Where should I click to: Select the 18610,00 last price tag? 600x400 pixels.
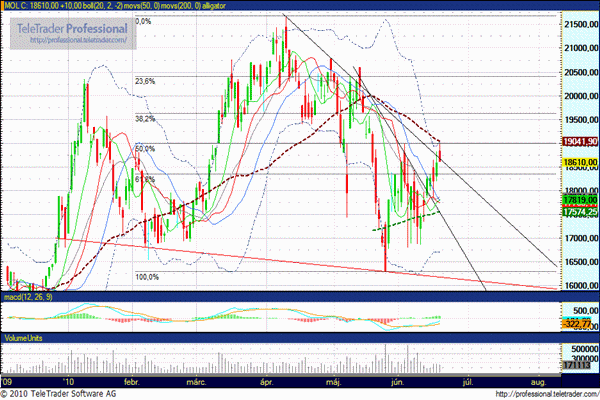[578, 161]
